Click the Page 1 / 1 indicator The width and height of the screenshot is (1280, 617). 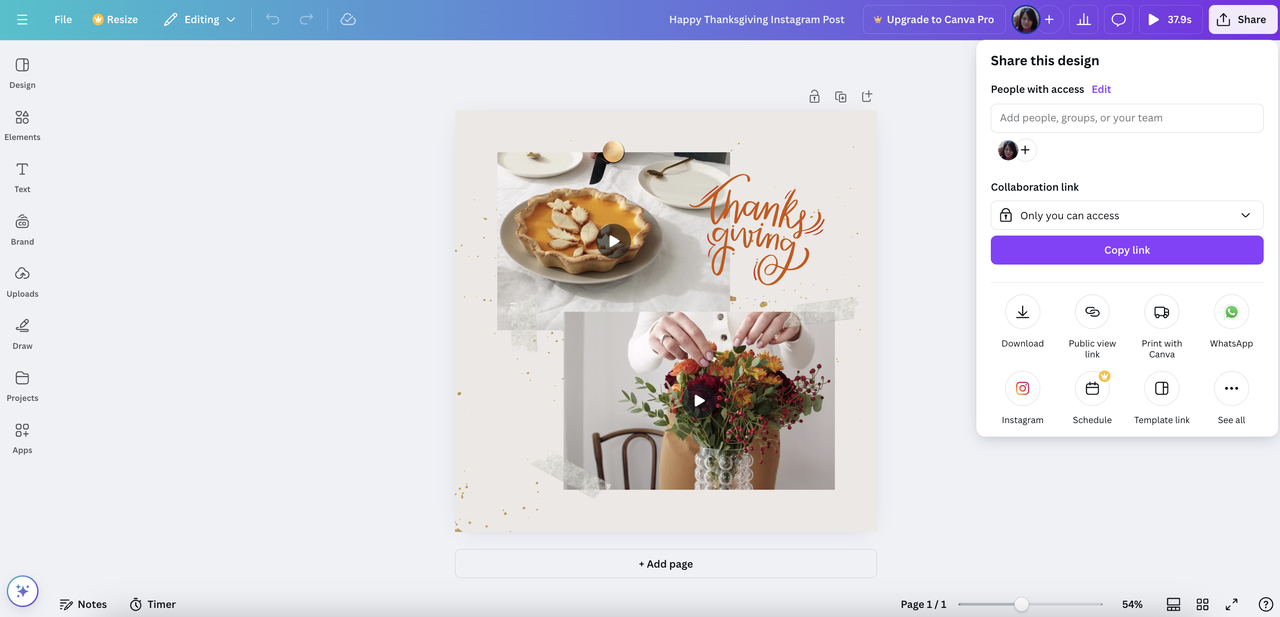923,604
